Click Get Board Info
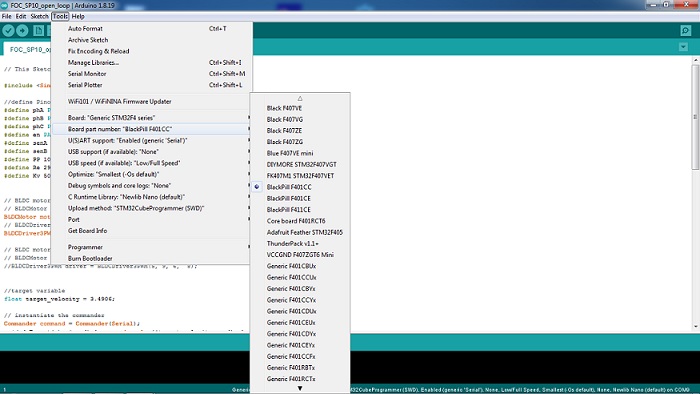This screenshot has height=394, width=700. [x=151, y=231]
